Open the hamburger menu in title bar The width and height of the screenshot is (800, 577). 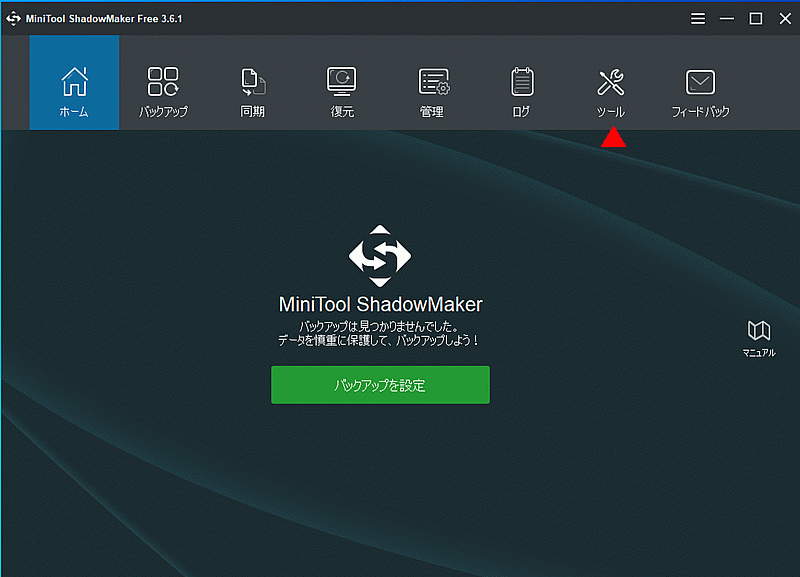pos(698,19)
